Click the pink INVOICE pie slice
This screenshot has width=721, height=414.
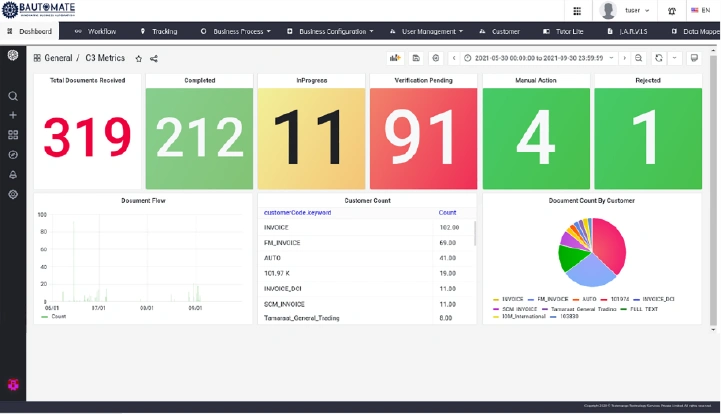coord(611,244)
